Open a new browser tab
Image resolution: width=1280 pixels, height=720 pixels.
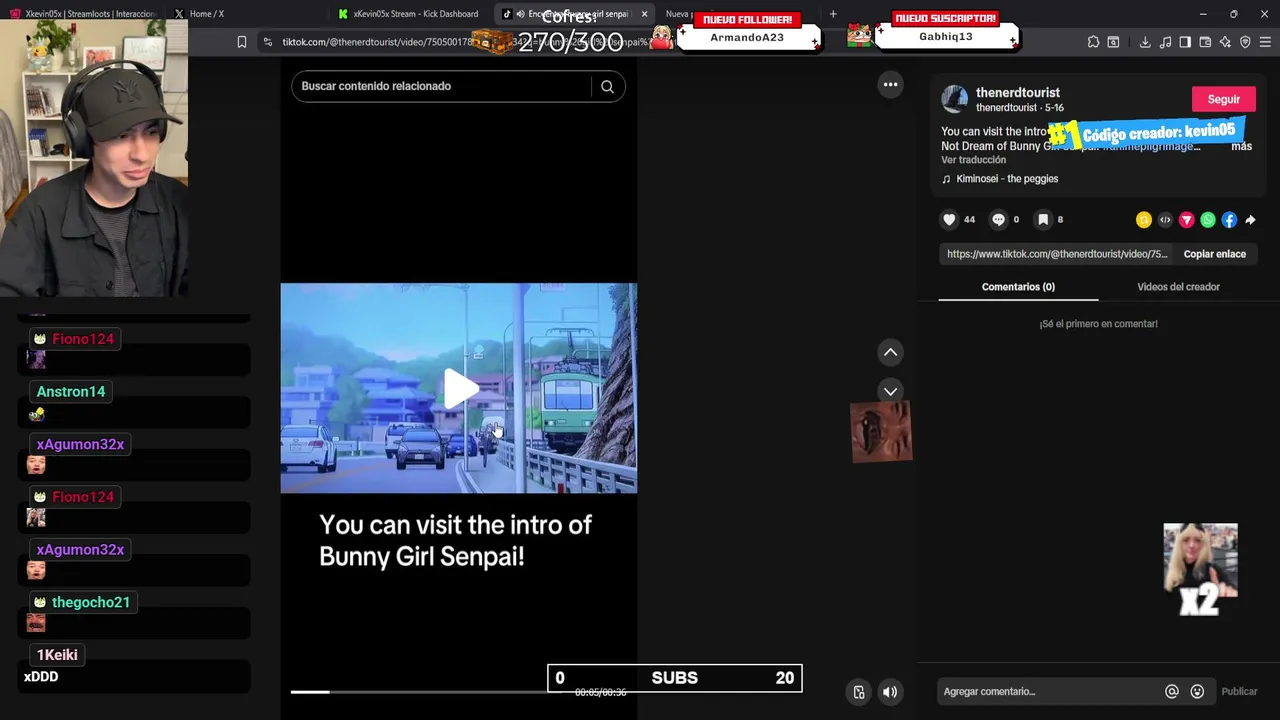click(x=833, y=14)
